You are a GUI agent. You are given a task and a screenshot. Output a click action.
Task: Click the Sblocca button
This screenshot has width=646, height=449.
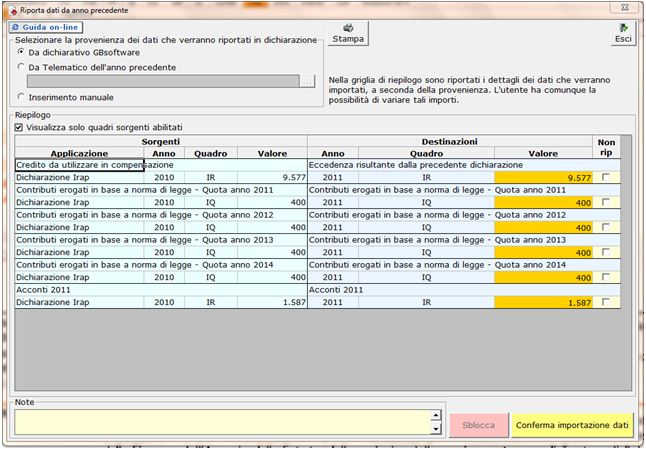479,425
